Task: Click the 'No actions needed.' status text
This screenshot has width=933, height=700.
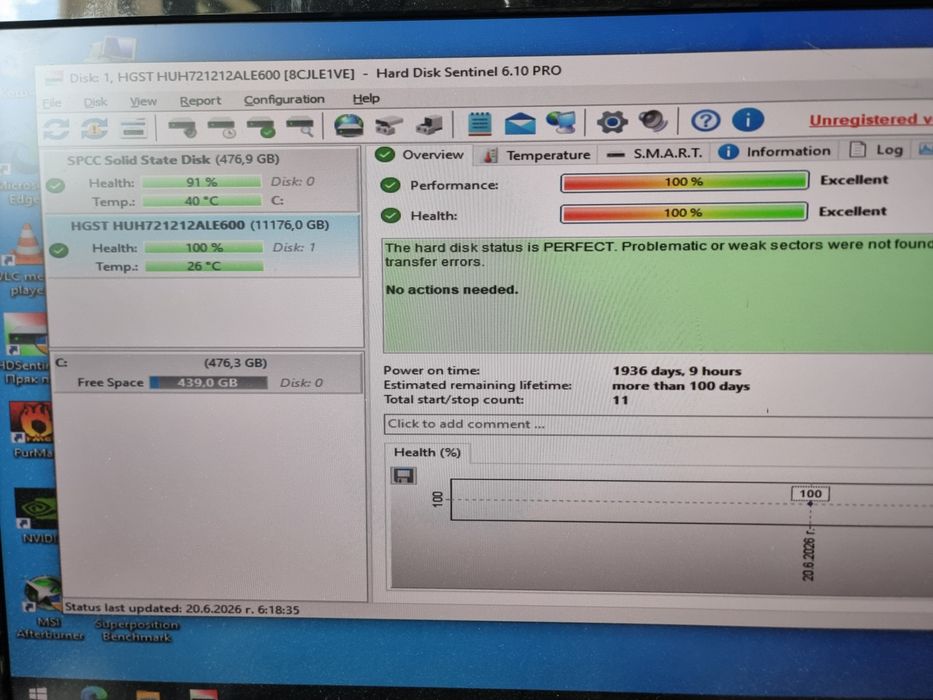Action: (x=452, y=290)
